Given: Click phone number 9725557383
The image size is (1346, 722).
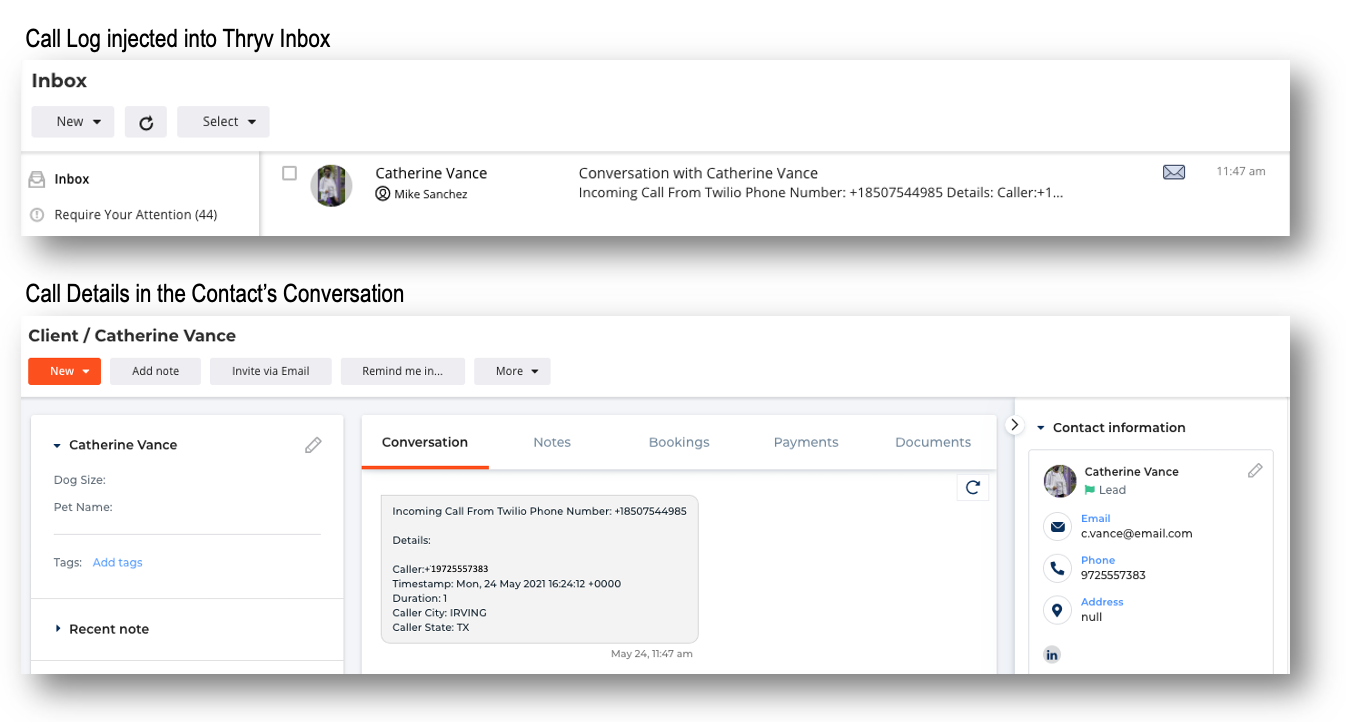Looking at the screenshot, I should click(x=1113, y=575).
